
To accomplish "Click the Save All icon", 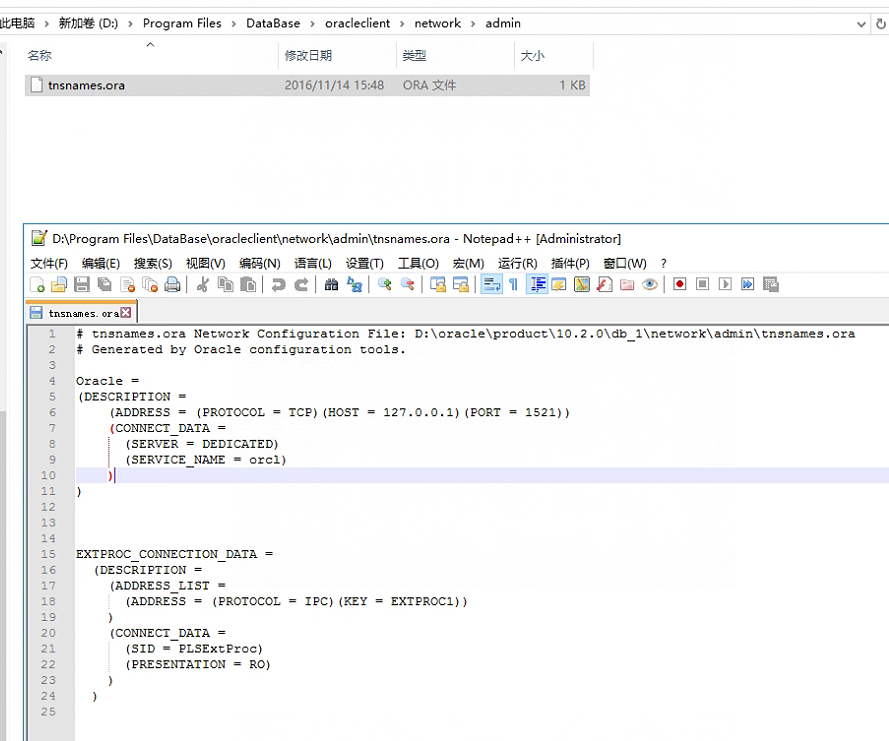I will tap(103, 284).
